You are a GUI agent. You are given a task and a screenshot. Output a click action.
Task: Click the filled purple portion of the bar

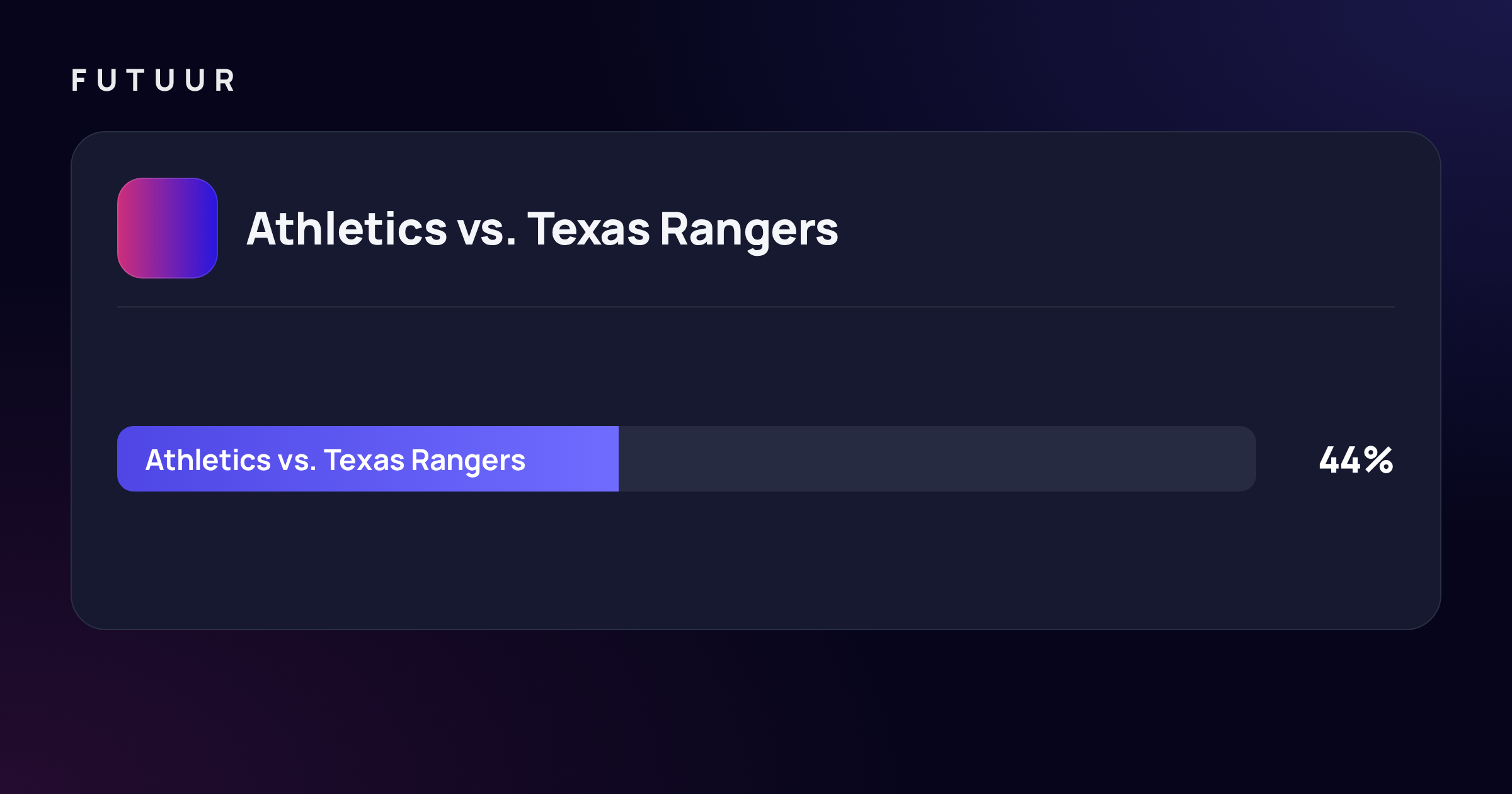coord(368,459)
